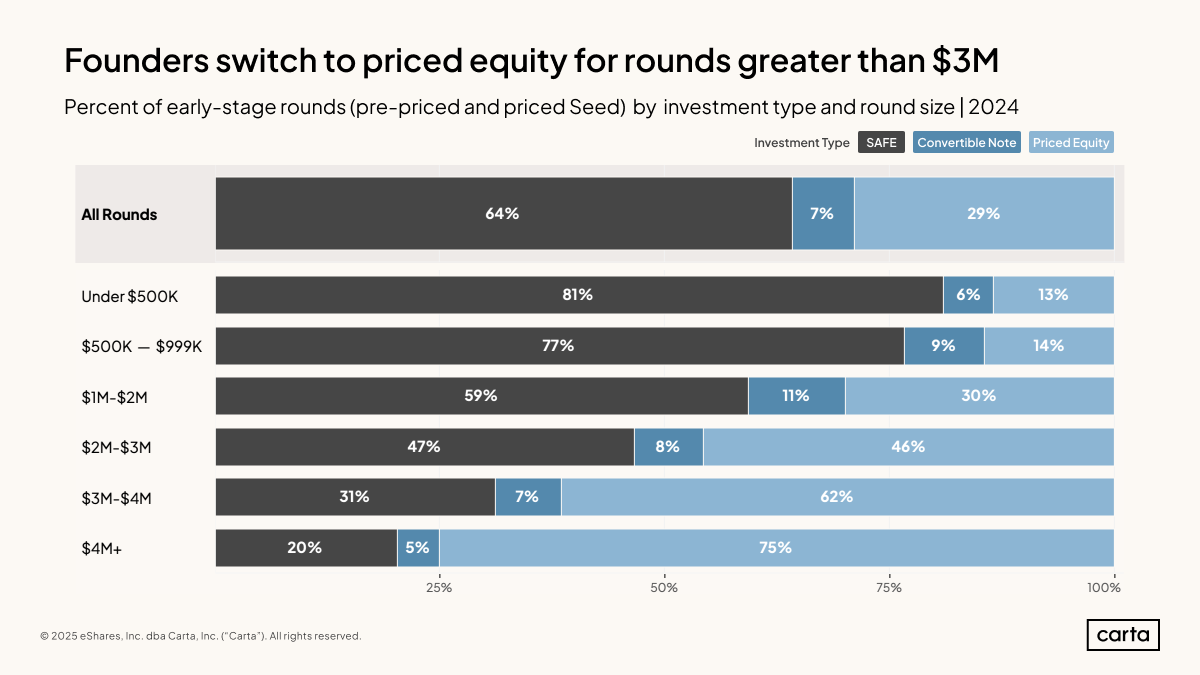The width and height of the screenshot is (1200, 675).
Task: Click the 75% Priced Equity bar
Action: point(776,548)
